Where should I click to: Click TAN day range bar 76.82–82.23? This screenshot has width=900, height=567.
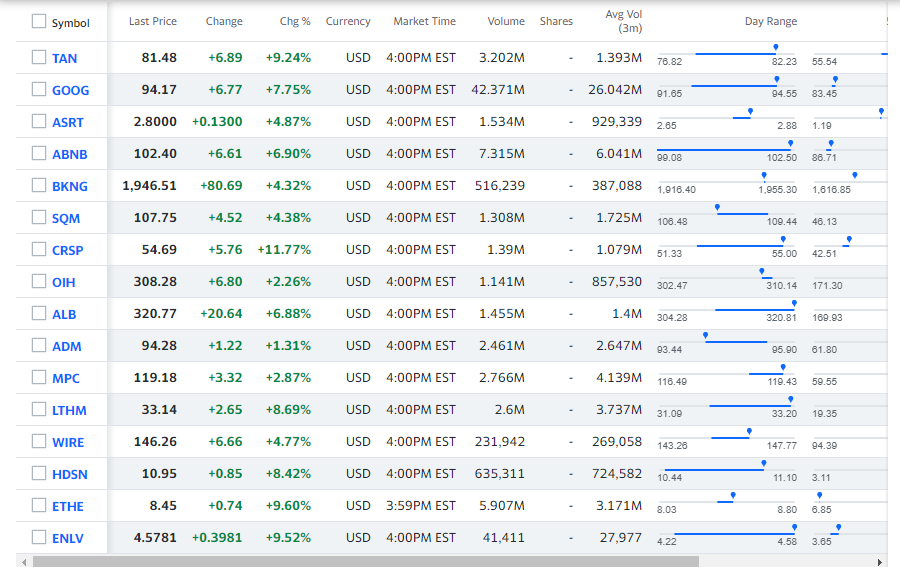(727, 55)
